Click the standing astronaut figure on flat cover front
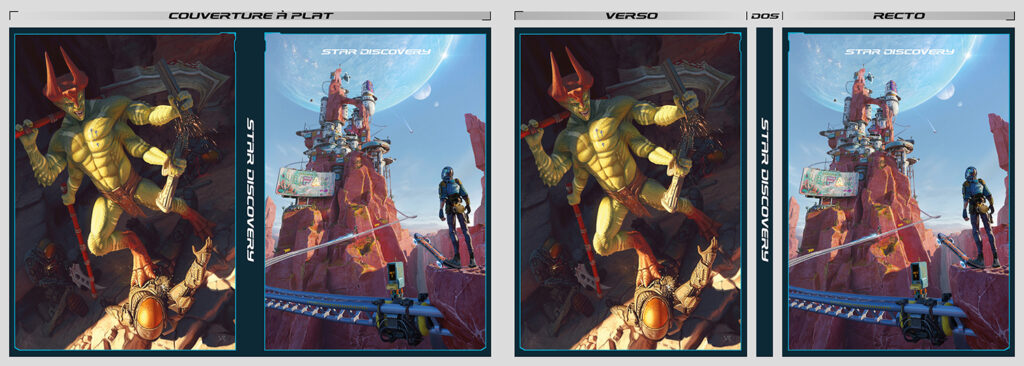 [454, 216]
